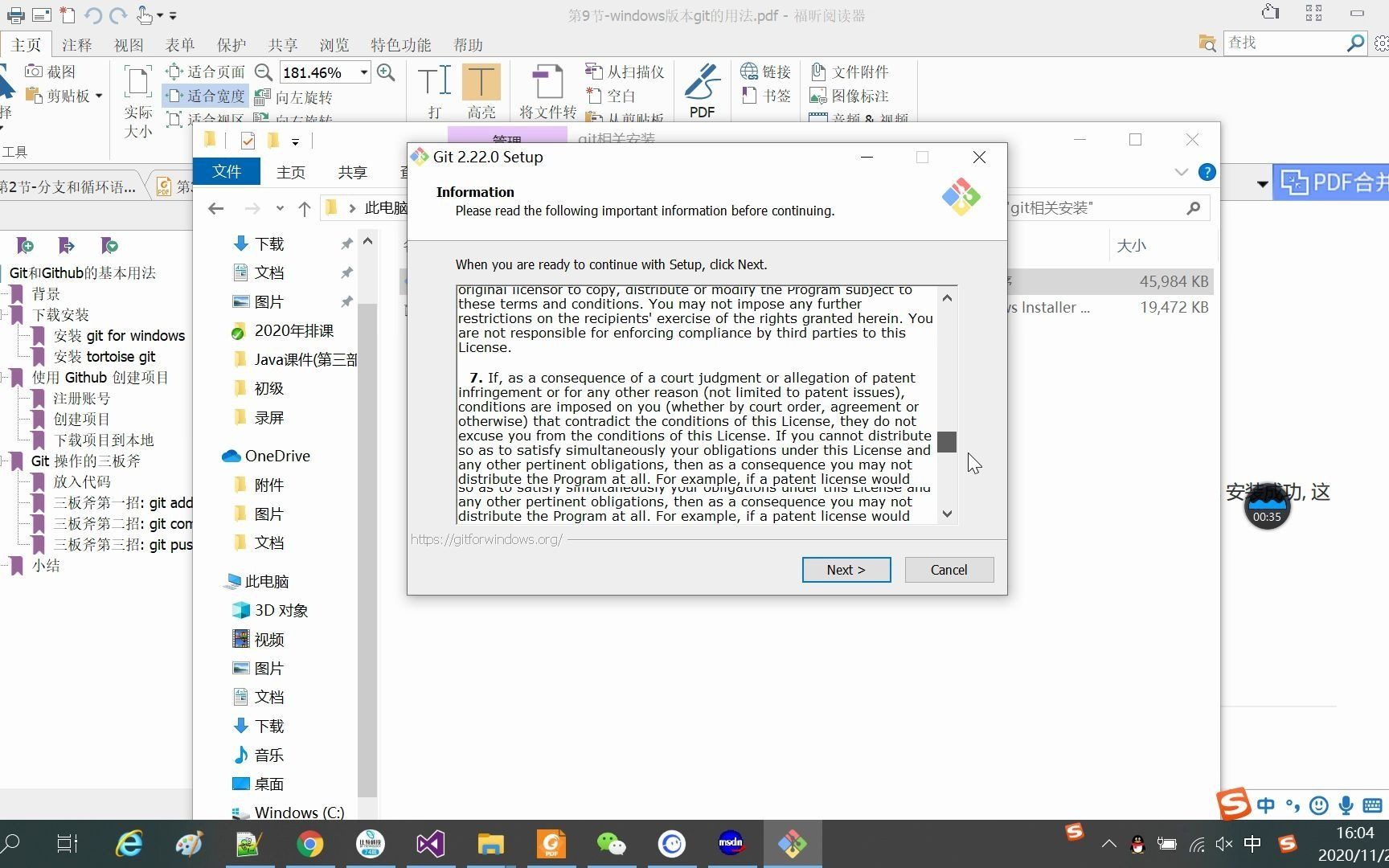Screen dimensions: 1389x868
Task: Select the 高亮 highlight tool
Action: coord(481,90)
